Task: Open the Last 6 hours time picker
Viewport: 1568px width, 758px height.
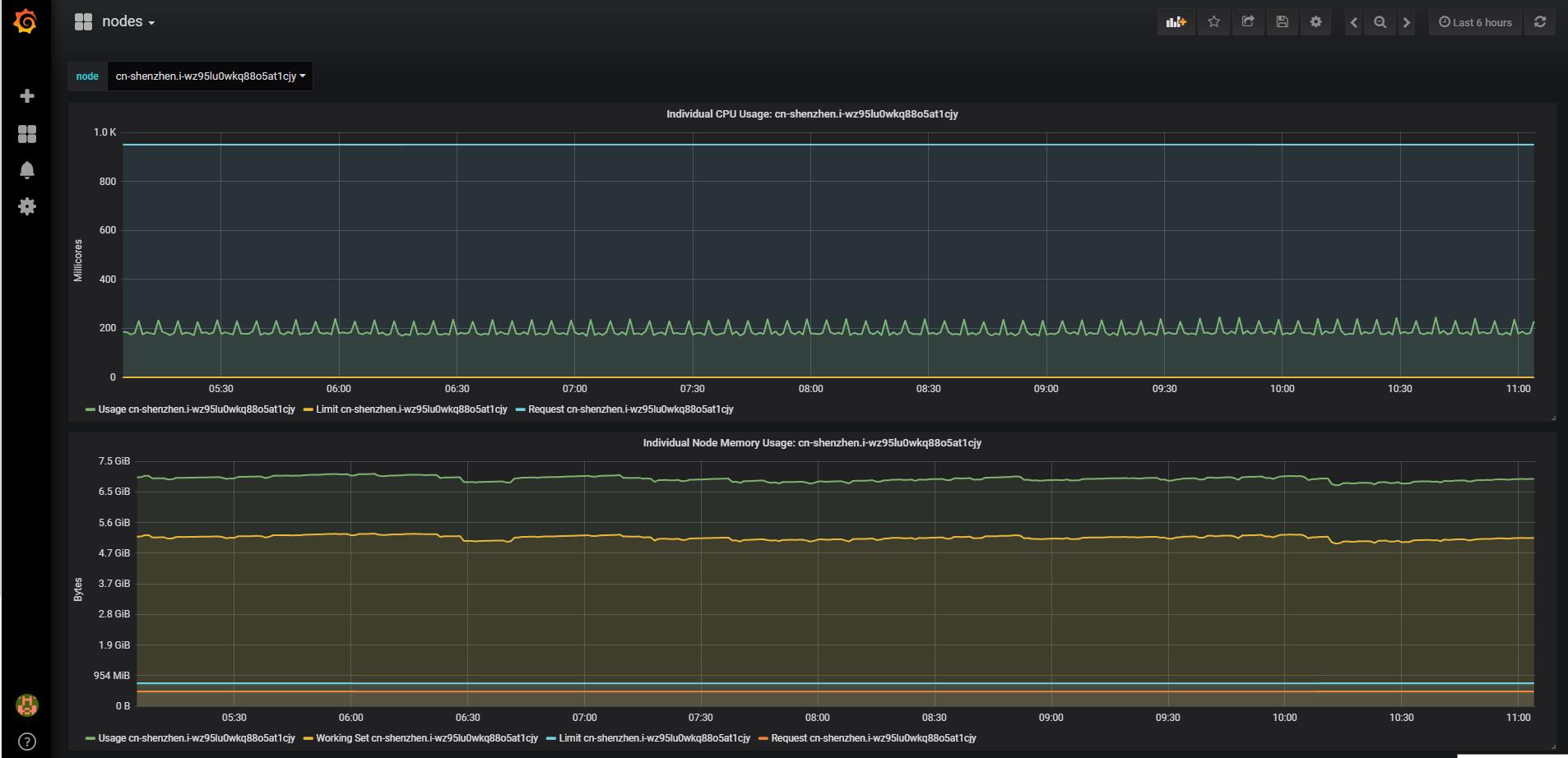Action: pyautogui.click(x=1475, y=22)
